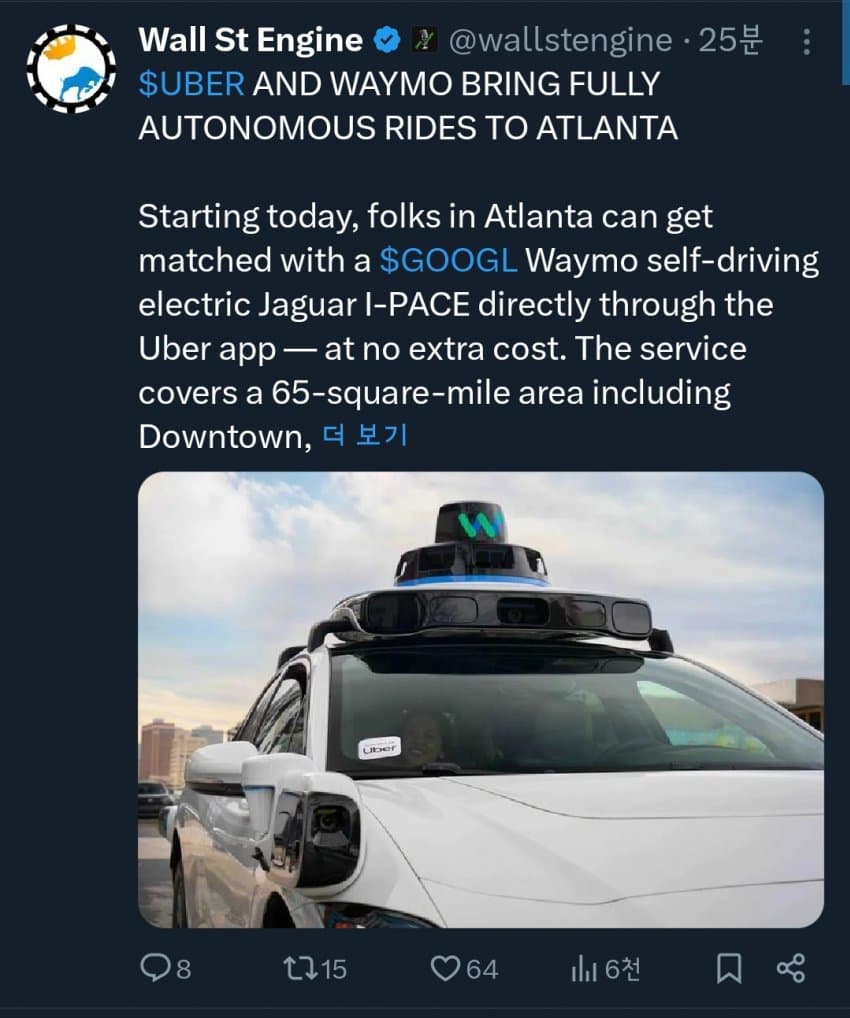Click the share icon
This screenshot has height=1018, width=850.
(x=790, y=968)
